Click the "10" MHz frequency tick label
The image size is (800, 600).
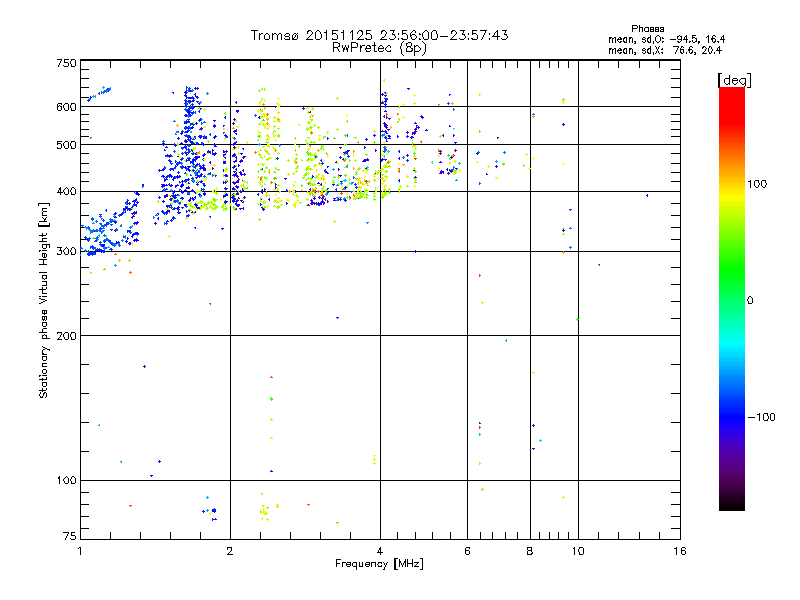[578, 551]
